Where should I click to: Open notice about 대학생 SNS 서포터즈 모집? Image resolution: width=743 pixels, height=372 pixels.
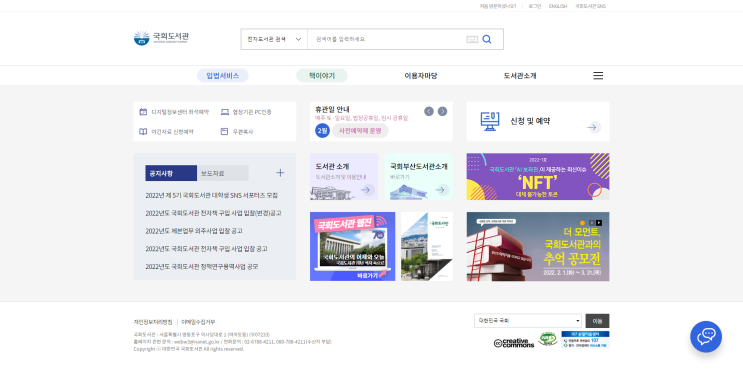coord(211,195)
